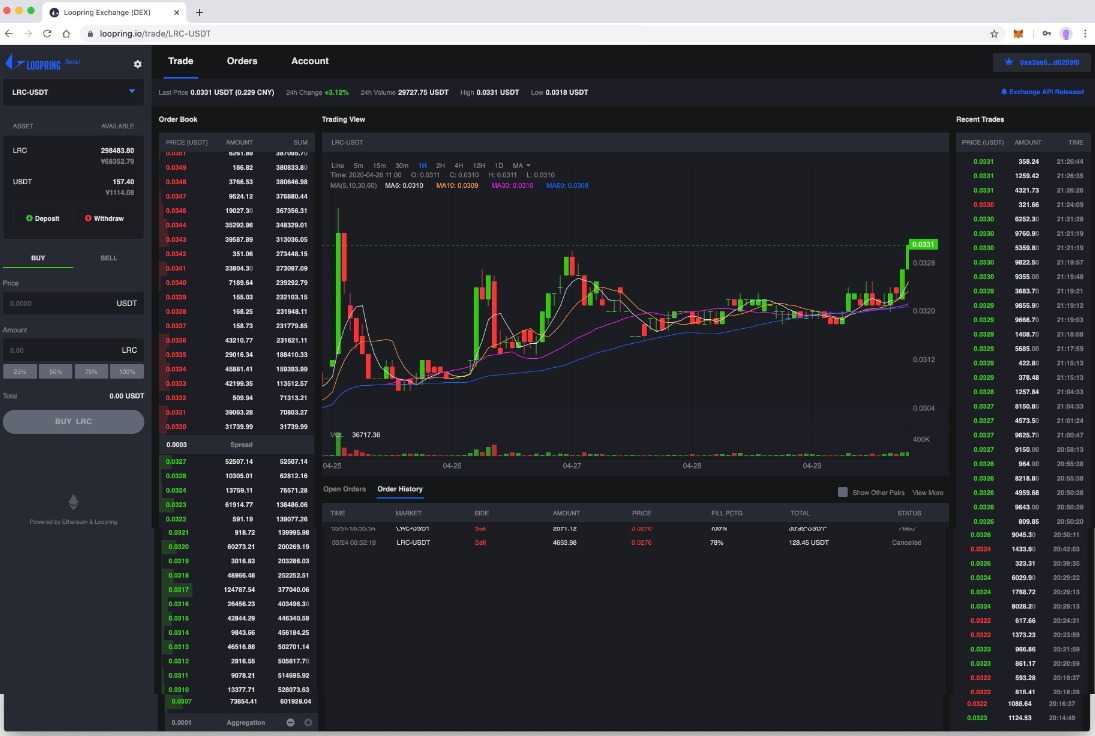Switch to the Account tab
This screenshot has width=1095, height=736.
pyautogui.click(x=310, y=61)
